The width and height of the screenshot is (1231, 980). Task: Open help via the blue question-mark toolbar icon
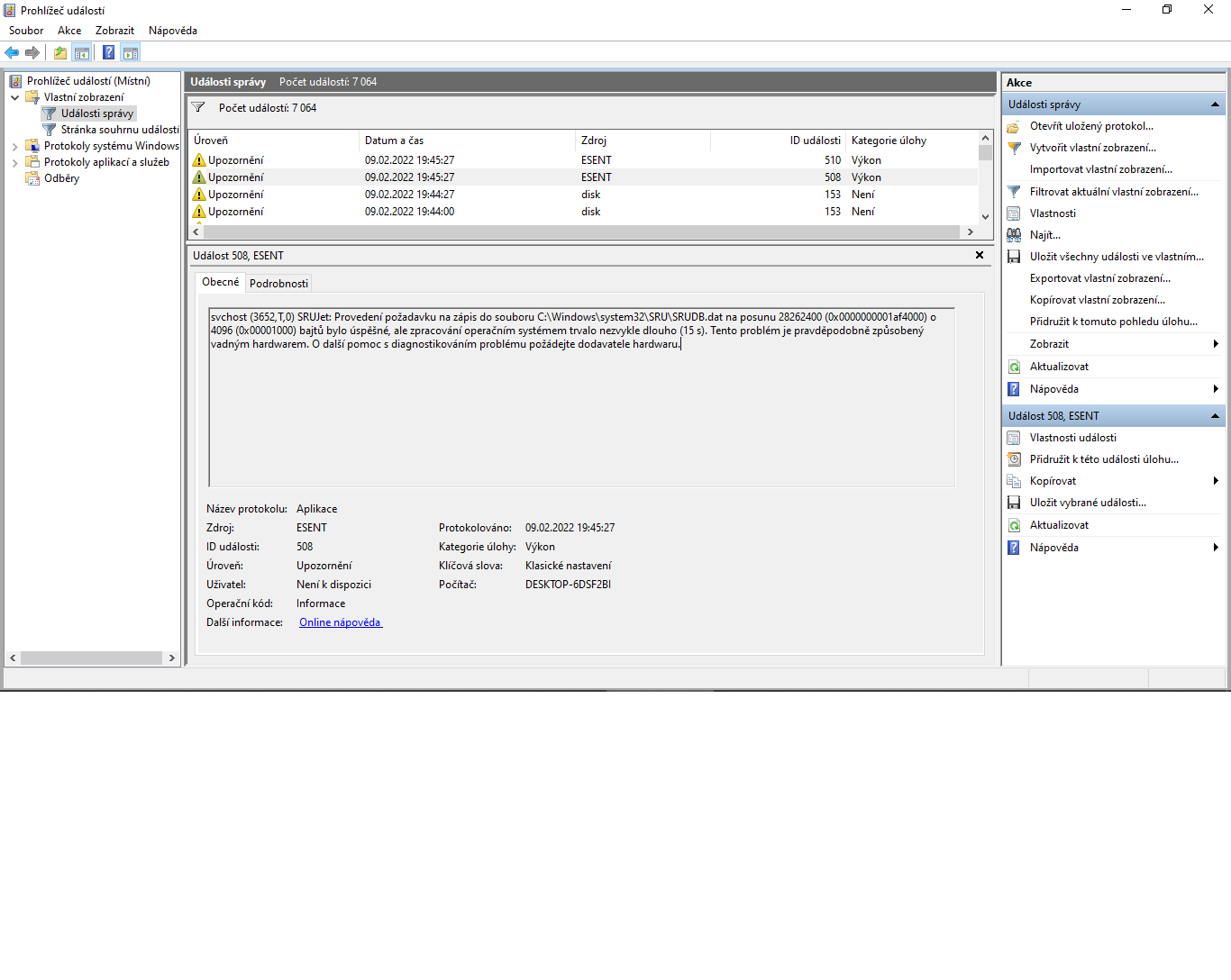point(109,52)
